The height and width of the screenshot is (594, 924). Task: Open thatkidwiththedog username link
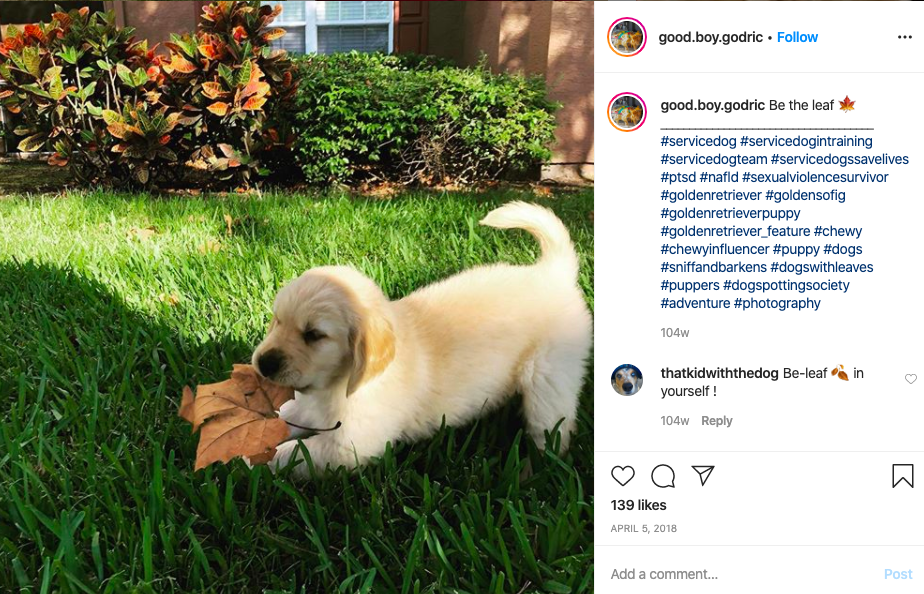719,373
